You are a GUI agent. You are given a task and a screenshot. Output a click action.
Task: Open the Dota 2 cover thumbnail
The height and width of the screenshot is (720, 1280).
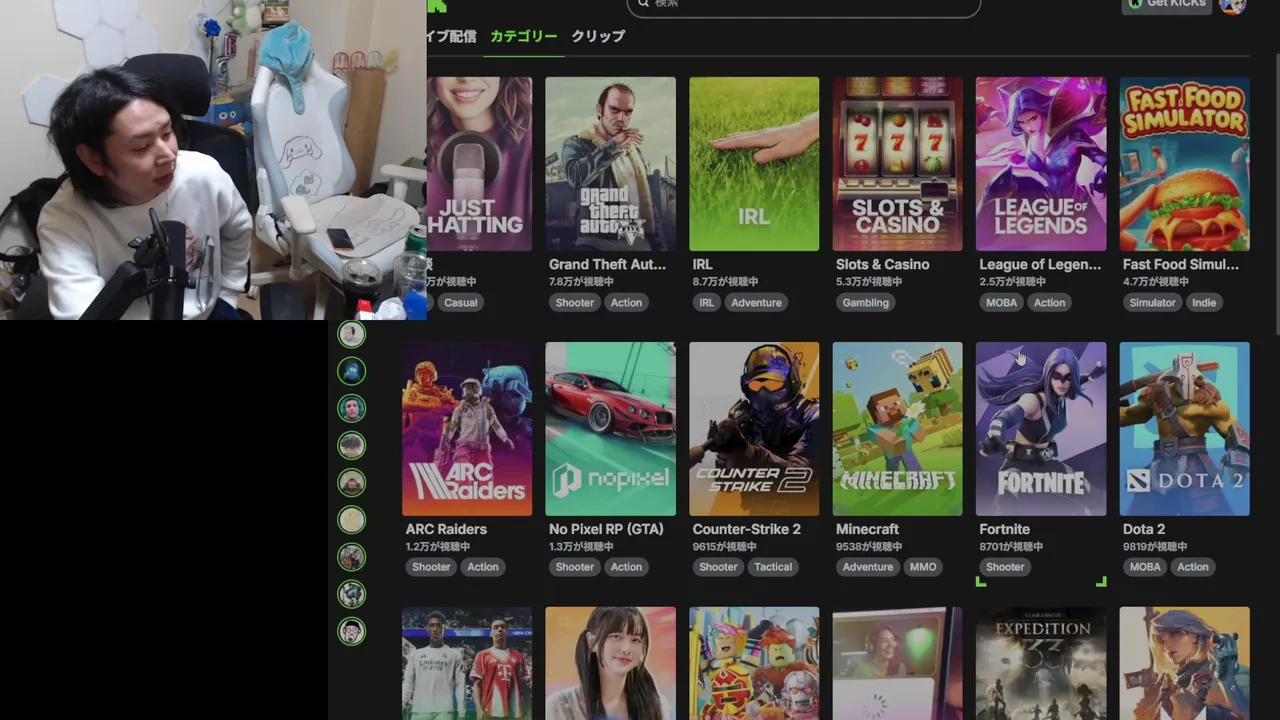1185,429
